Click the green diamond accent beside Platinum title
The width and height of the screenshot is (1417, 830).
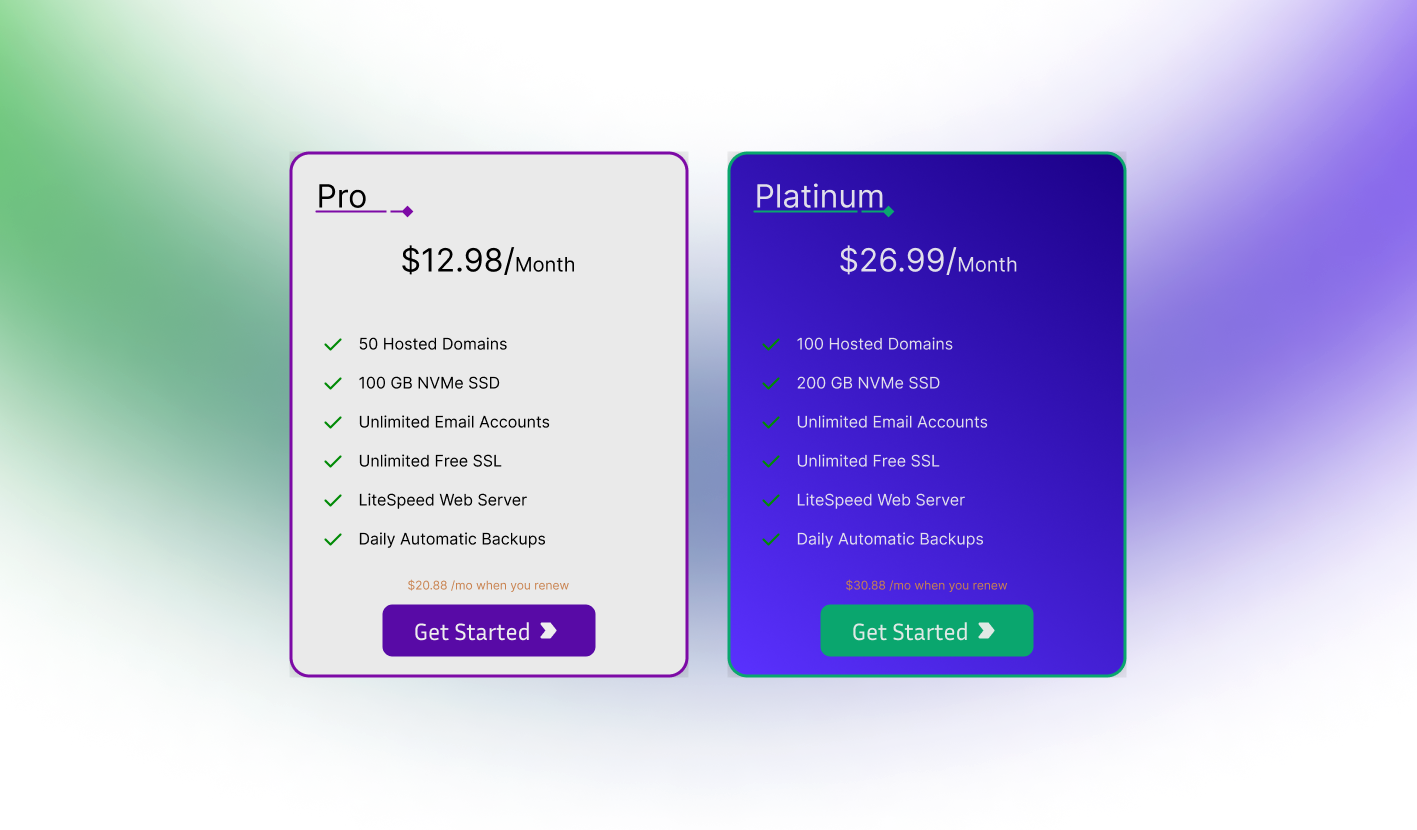pyautogui.click(x=888, y=211)
